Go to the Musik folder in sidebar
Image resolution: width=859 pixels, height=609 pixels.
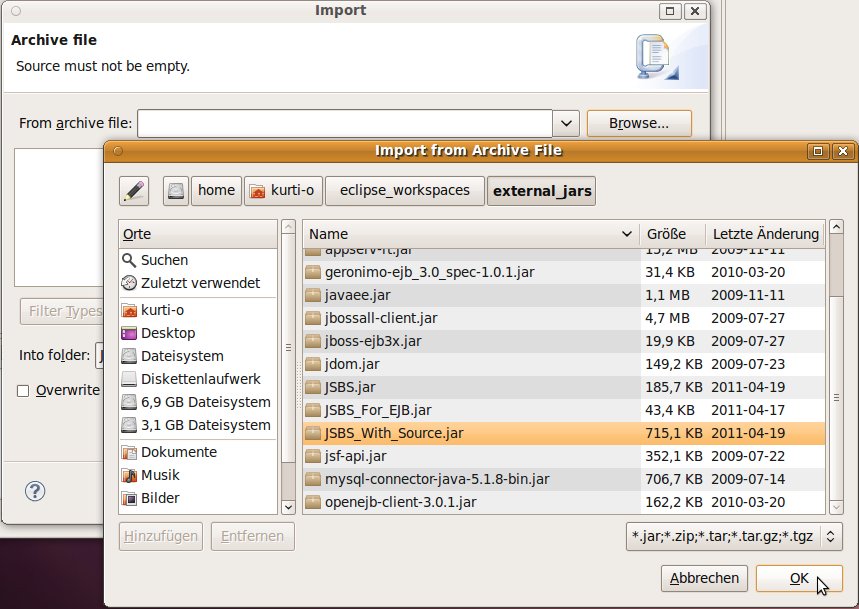click(160, 475)
